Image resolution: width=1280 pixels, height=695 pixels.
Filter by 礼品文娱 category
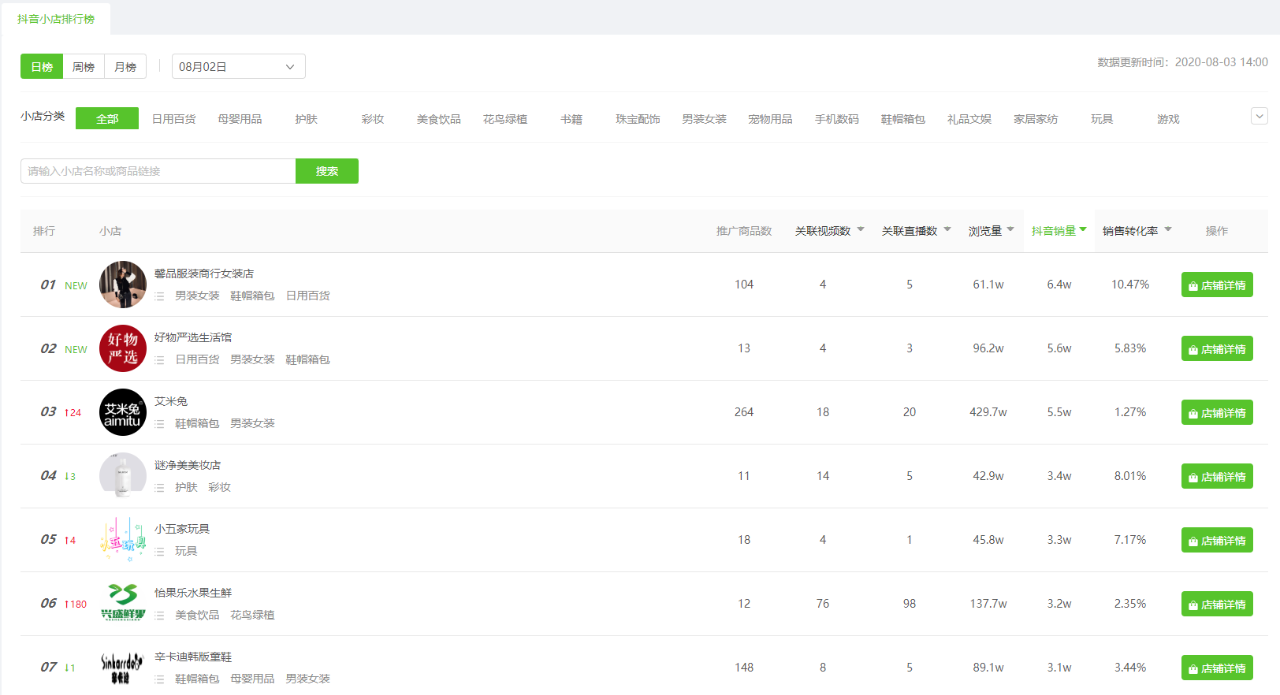pos(969,119)
